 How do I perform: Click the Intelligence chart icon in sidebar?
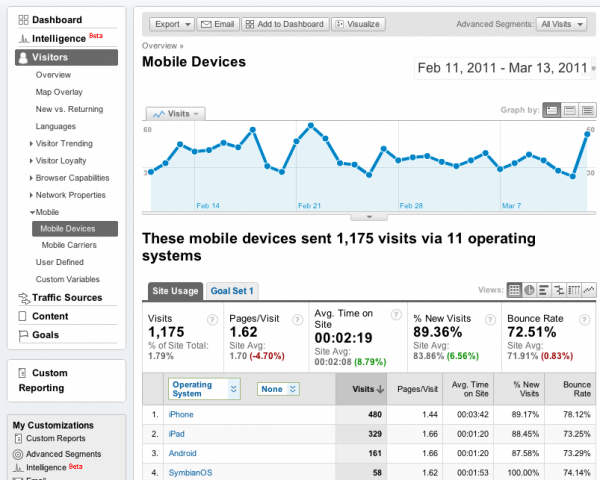coord(24,39)
